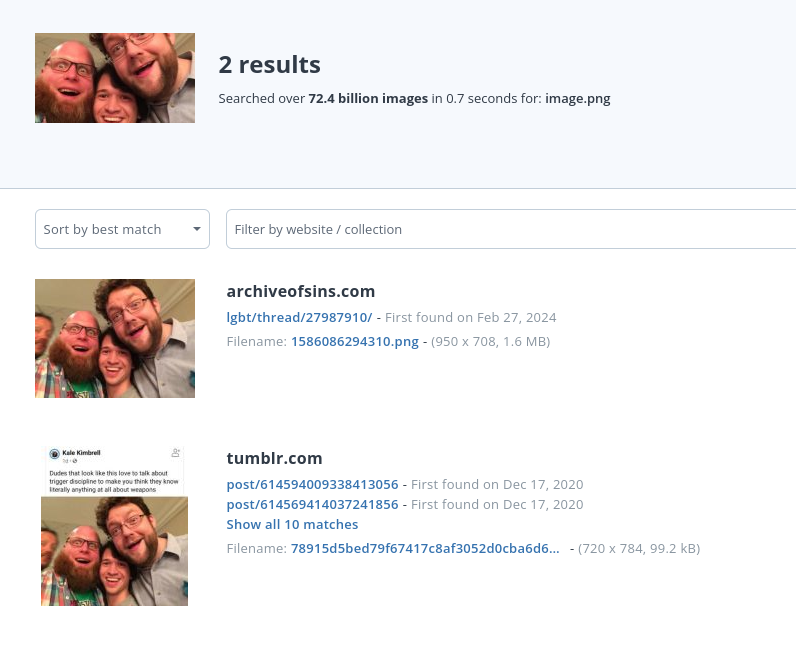Open the 78915d5bed79f67417c8af3052d0cba6d6... filename link
The height and width of the screenshot is (648, 796).
coord(425,548)
